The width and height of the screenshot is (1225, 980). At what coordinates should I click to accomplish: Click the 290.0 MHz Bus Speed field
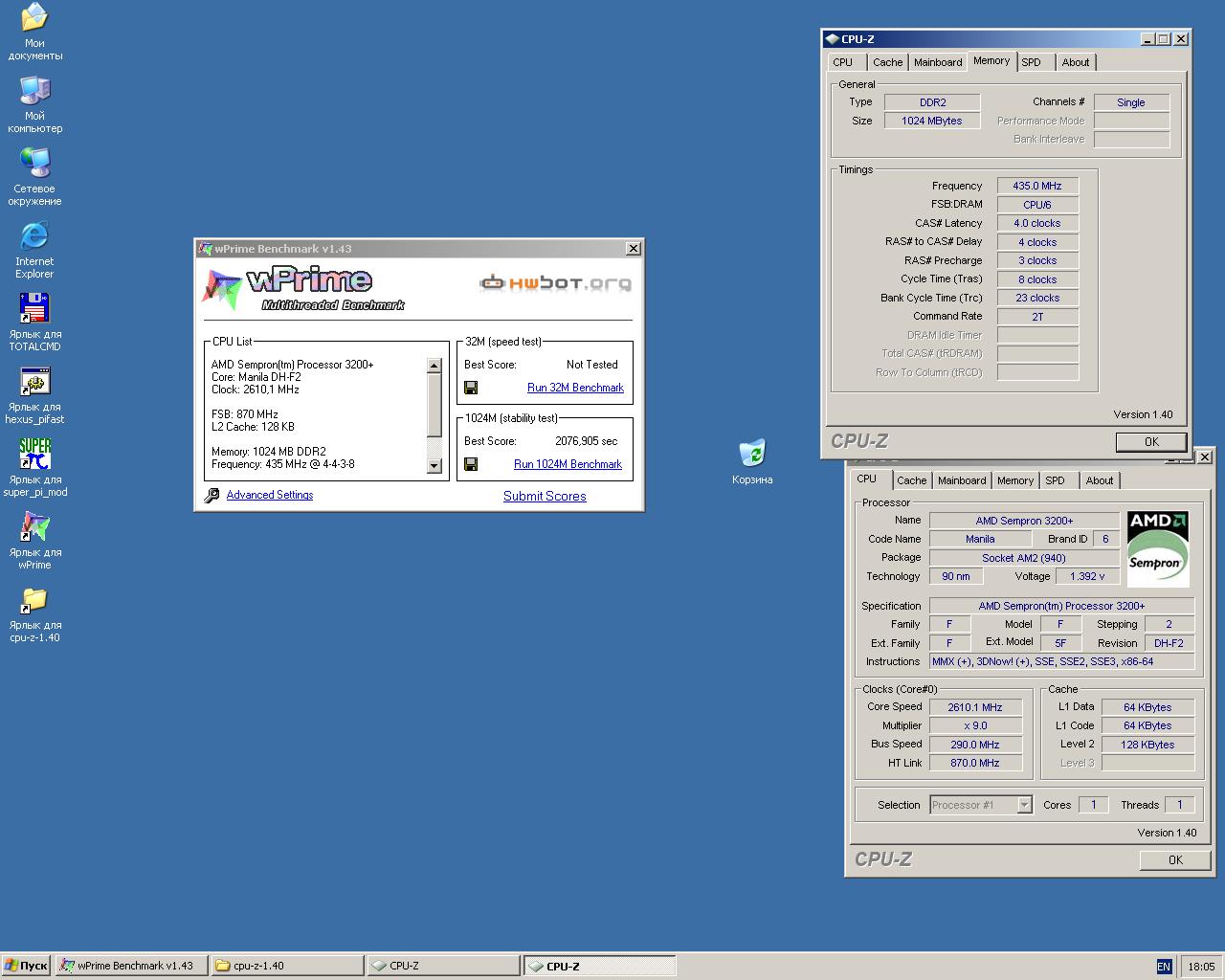point(975,745)
